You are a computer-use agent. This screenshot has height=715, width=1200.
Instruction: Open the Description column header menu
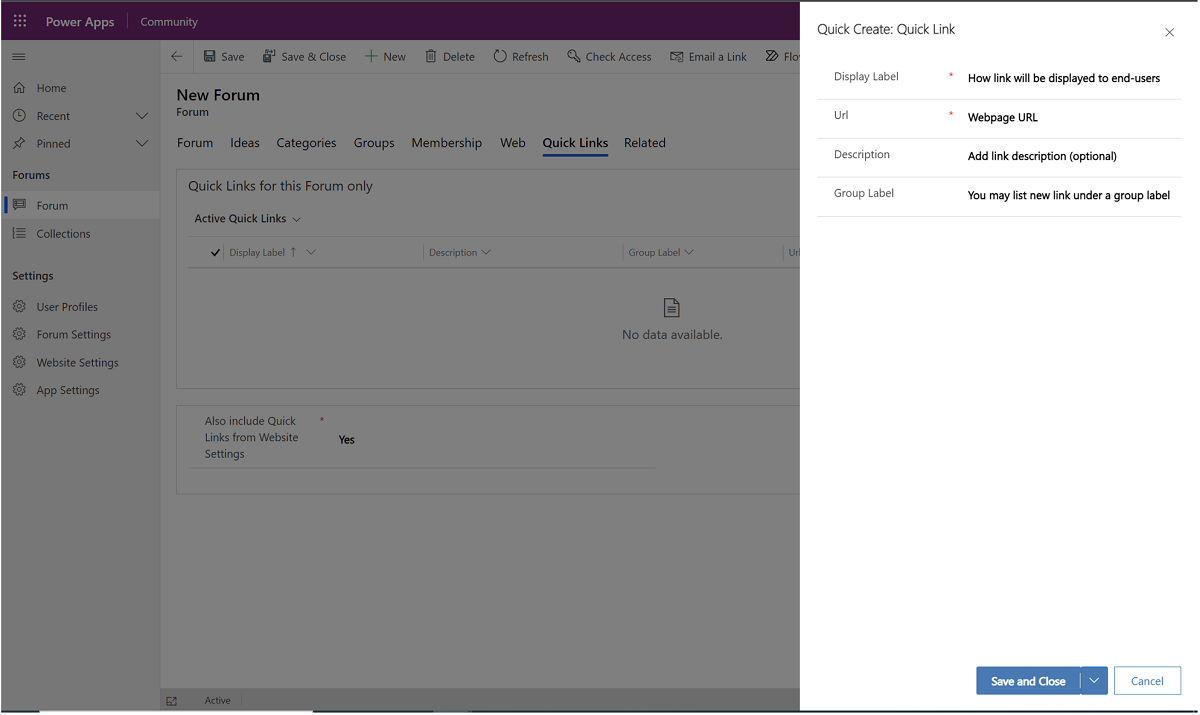(x=460, y=253)
